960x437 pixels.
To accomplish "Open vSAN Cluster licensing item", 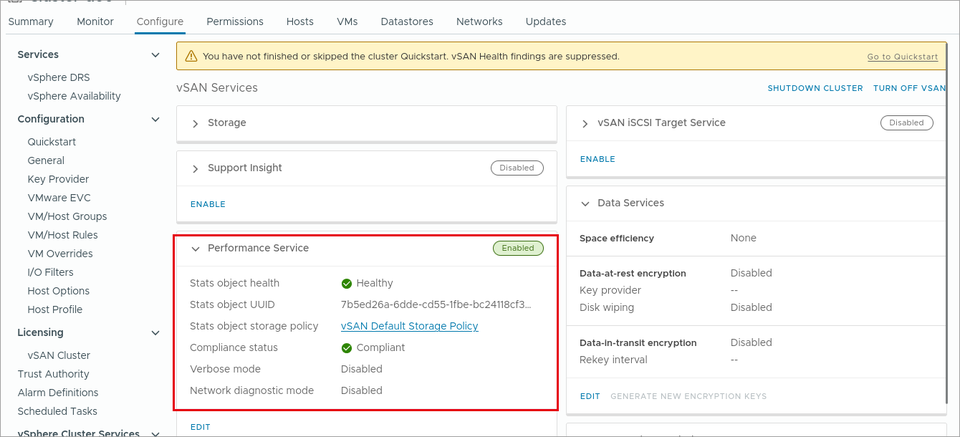I will (x=59, y=356).
